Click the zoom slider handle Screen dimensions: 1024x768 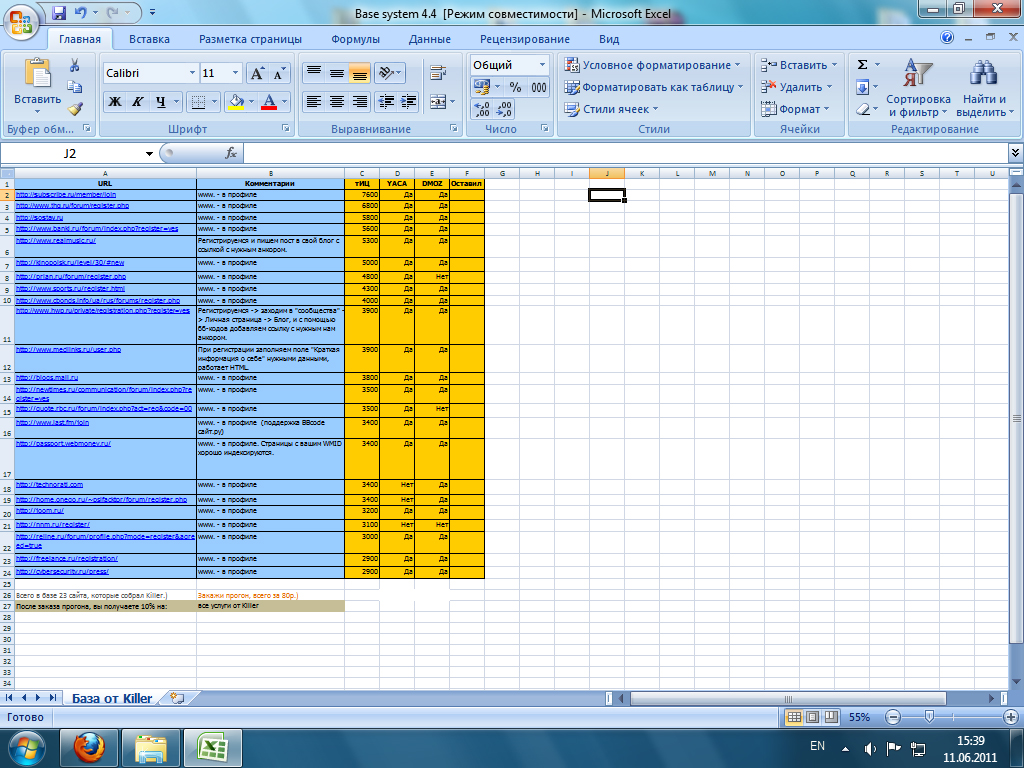(x=929, y=717)
